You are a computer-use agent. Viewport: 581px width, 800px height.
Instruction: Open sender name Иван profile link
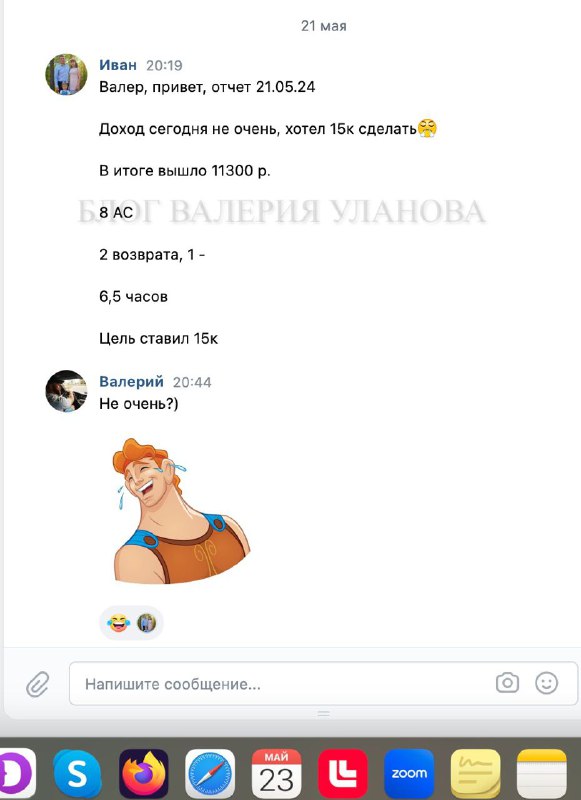click(x=118, y=65)
